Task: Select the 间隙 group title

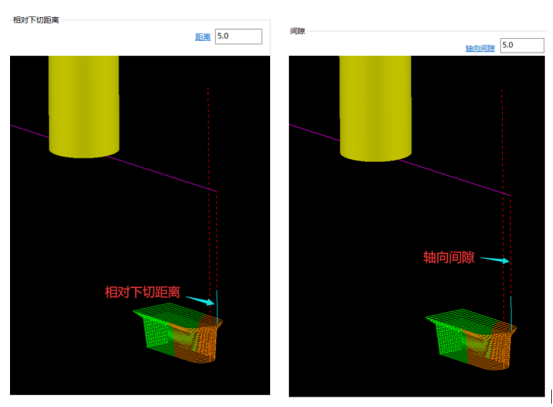Action: pos(297,31)
